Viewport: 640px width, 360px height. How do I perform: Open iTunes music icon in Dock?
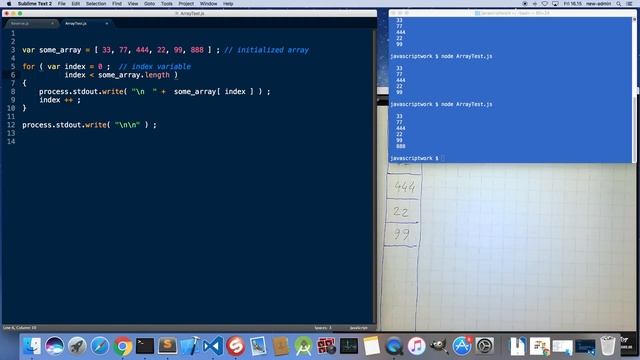tap(416, 346)
